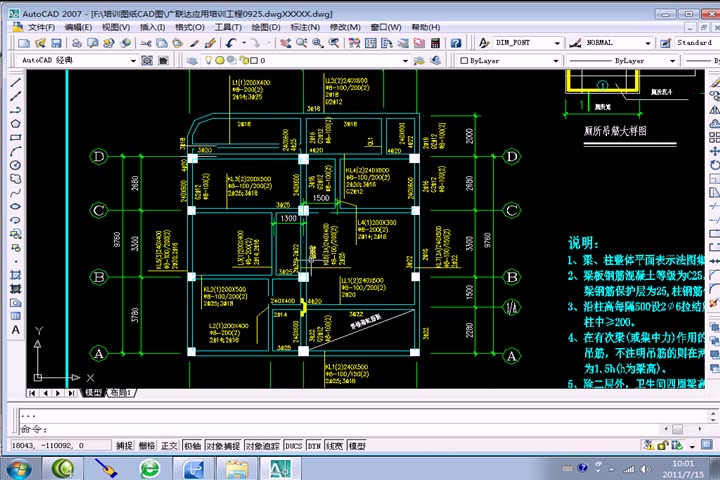Toggle 正交 ortho mode in status bar
Image resolution: width=720 pixels, height=480 pixels.
pos(169,446)
